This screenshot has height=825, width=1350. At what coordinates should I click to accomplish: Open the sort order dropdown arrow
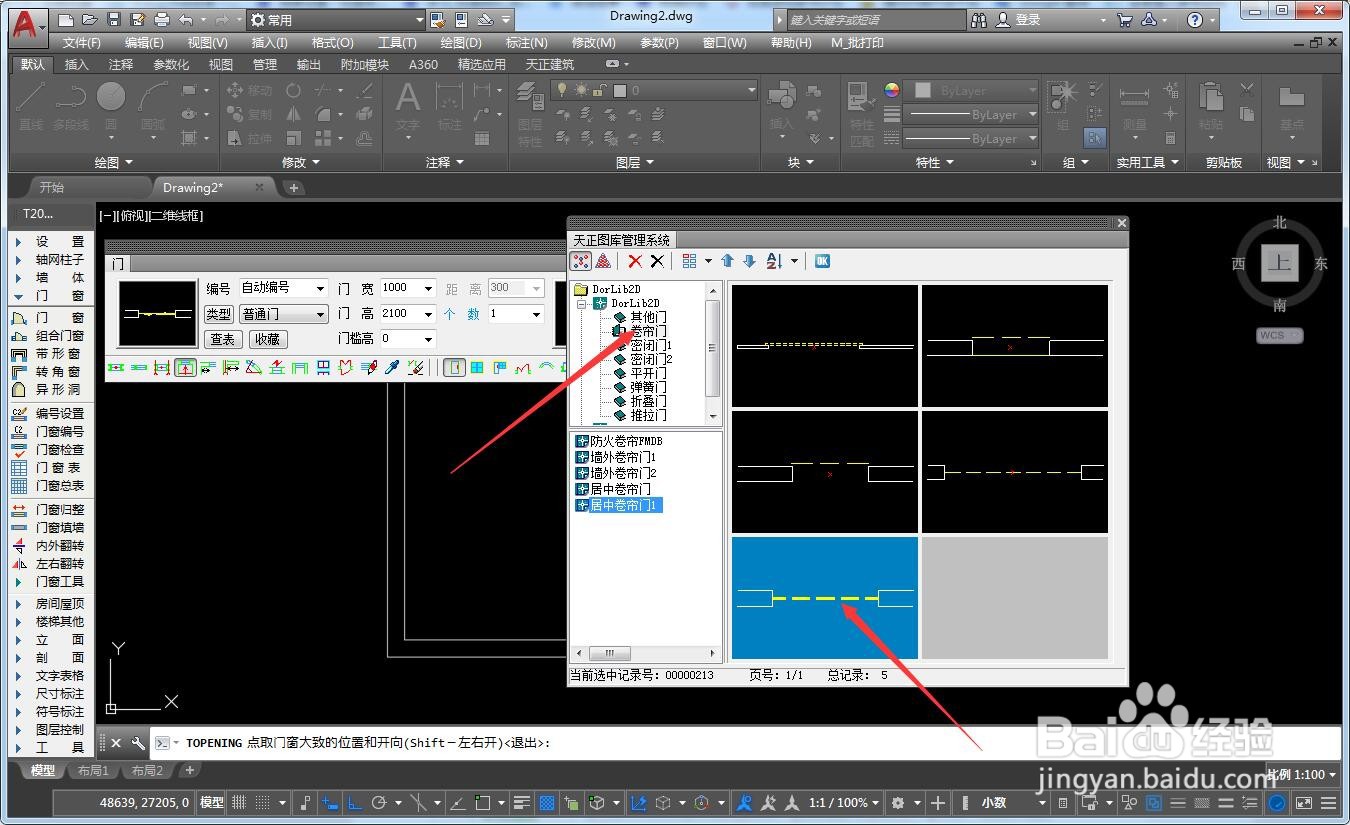(795, 261)
